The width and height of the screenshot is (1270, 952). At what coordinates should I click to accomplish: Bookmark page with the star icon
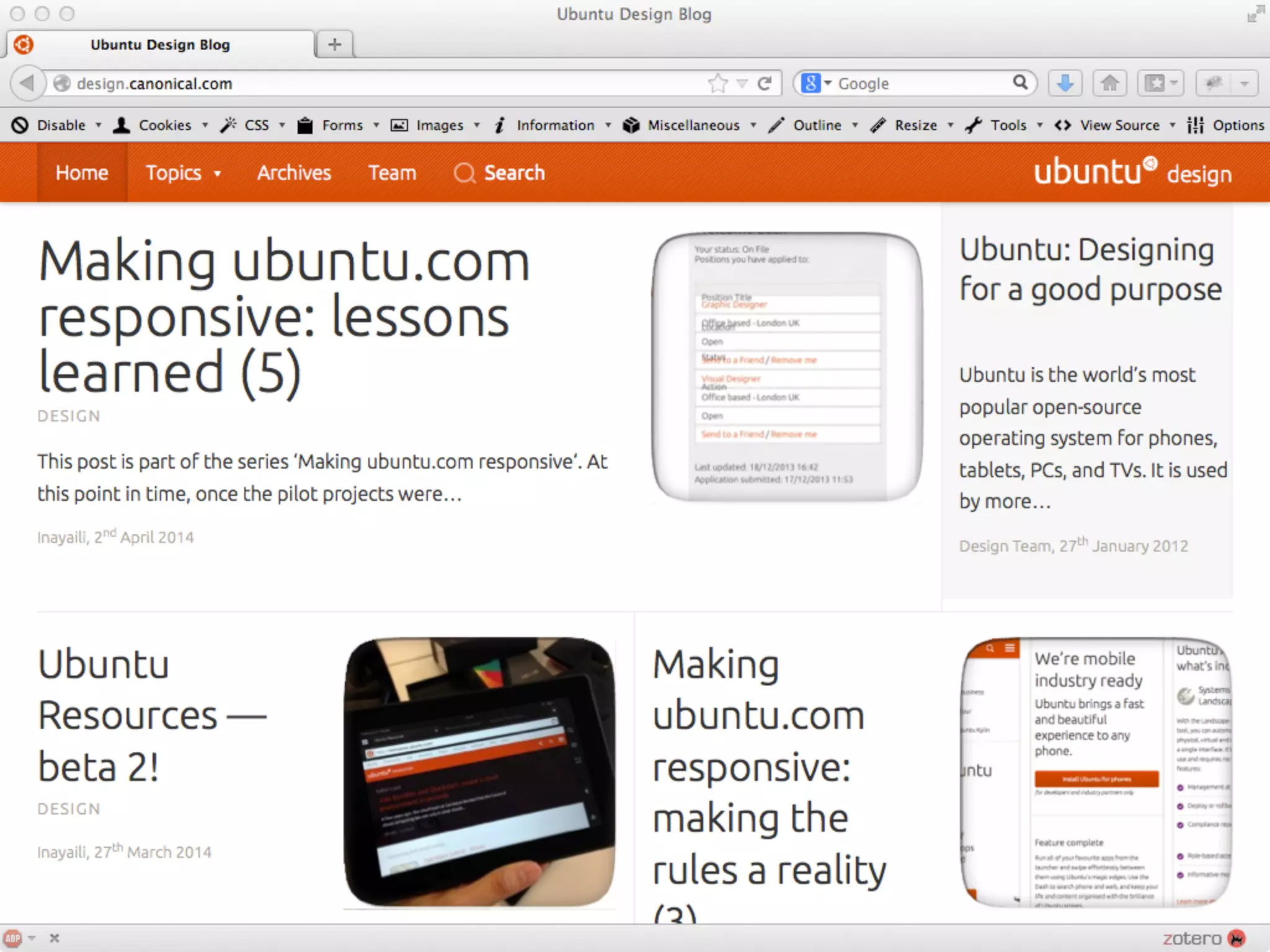pyautogui.click(x=717, y=83)
